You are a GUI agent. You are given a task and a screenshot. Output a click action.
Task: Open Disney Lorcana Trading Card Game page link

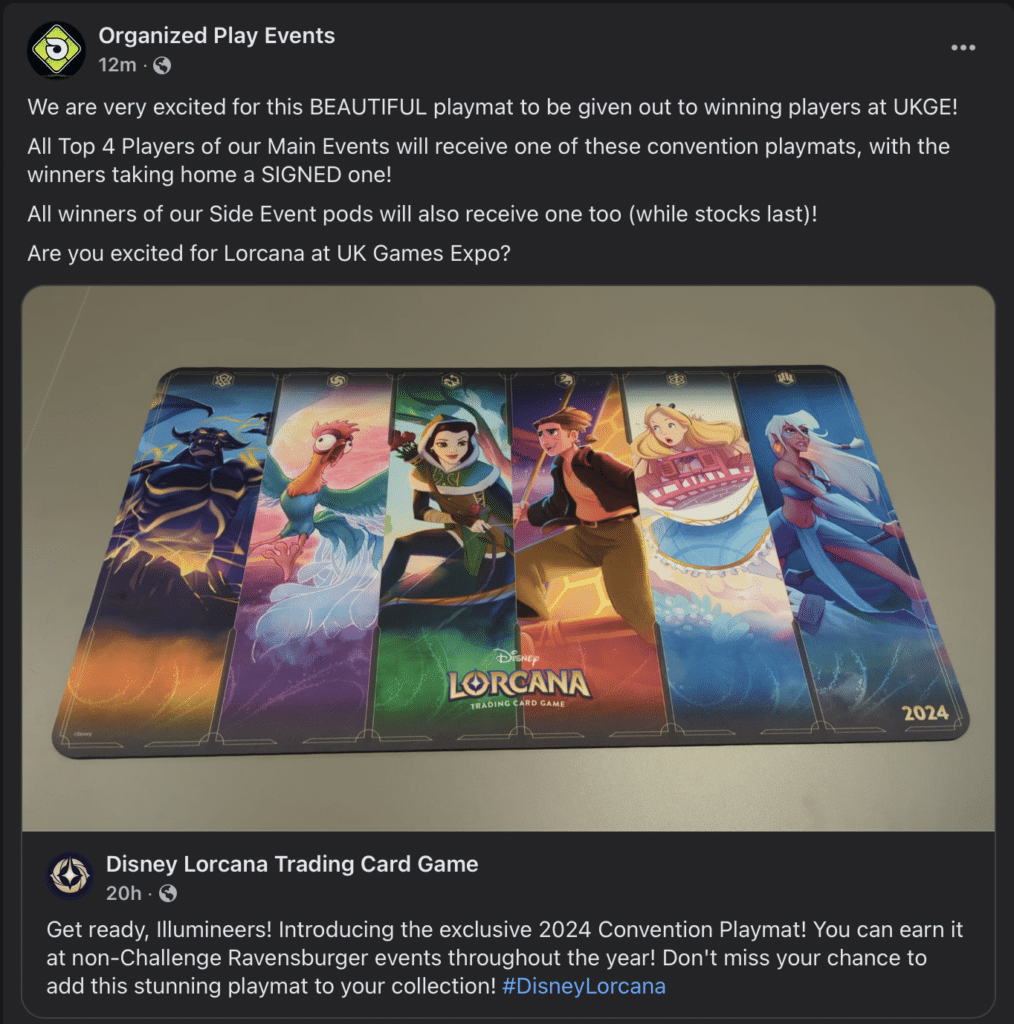pyautogui.click(x=292, y=864)
